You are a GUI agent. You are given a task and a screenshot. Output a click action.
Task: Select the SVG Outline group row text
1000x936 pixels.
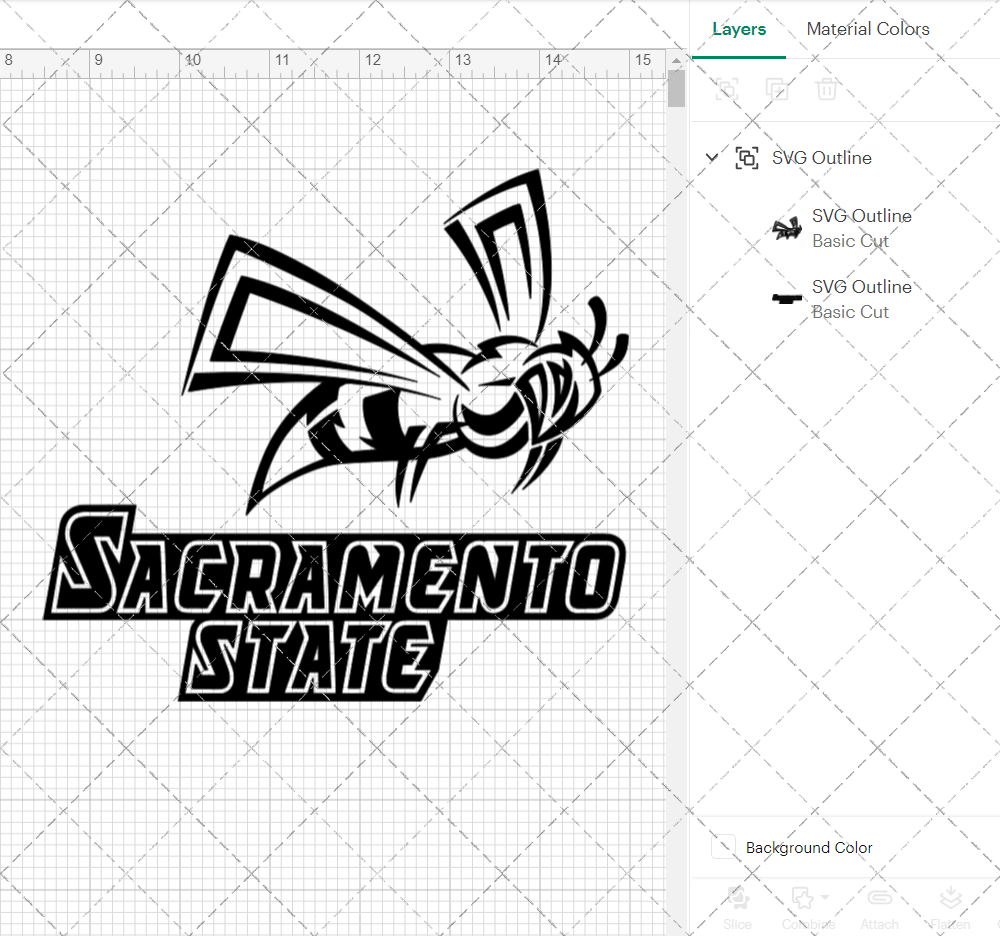pyautogui.click(x=821, y=157)
